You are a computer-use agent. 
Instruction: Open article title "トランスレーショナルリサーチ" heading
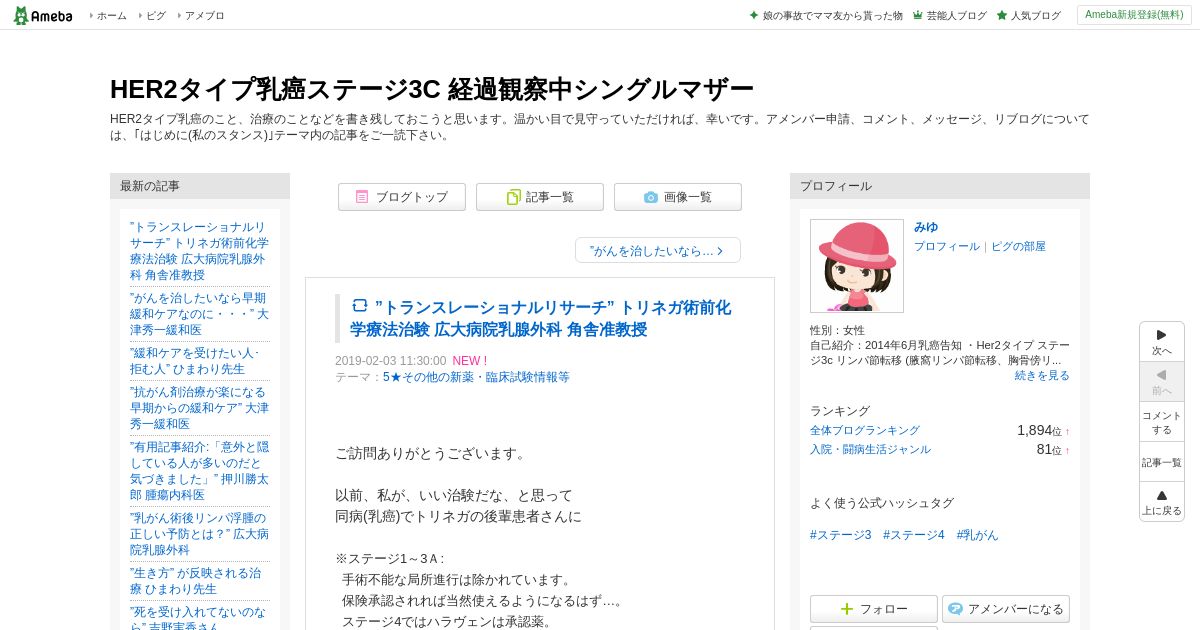click(541, 318)
